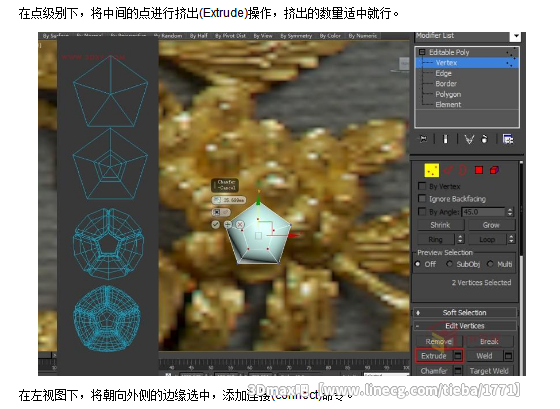Select the Vertex sub-object level icon
Image resolution: width=560 pixels, height=409 pixels.
click(431, 170)
